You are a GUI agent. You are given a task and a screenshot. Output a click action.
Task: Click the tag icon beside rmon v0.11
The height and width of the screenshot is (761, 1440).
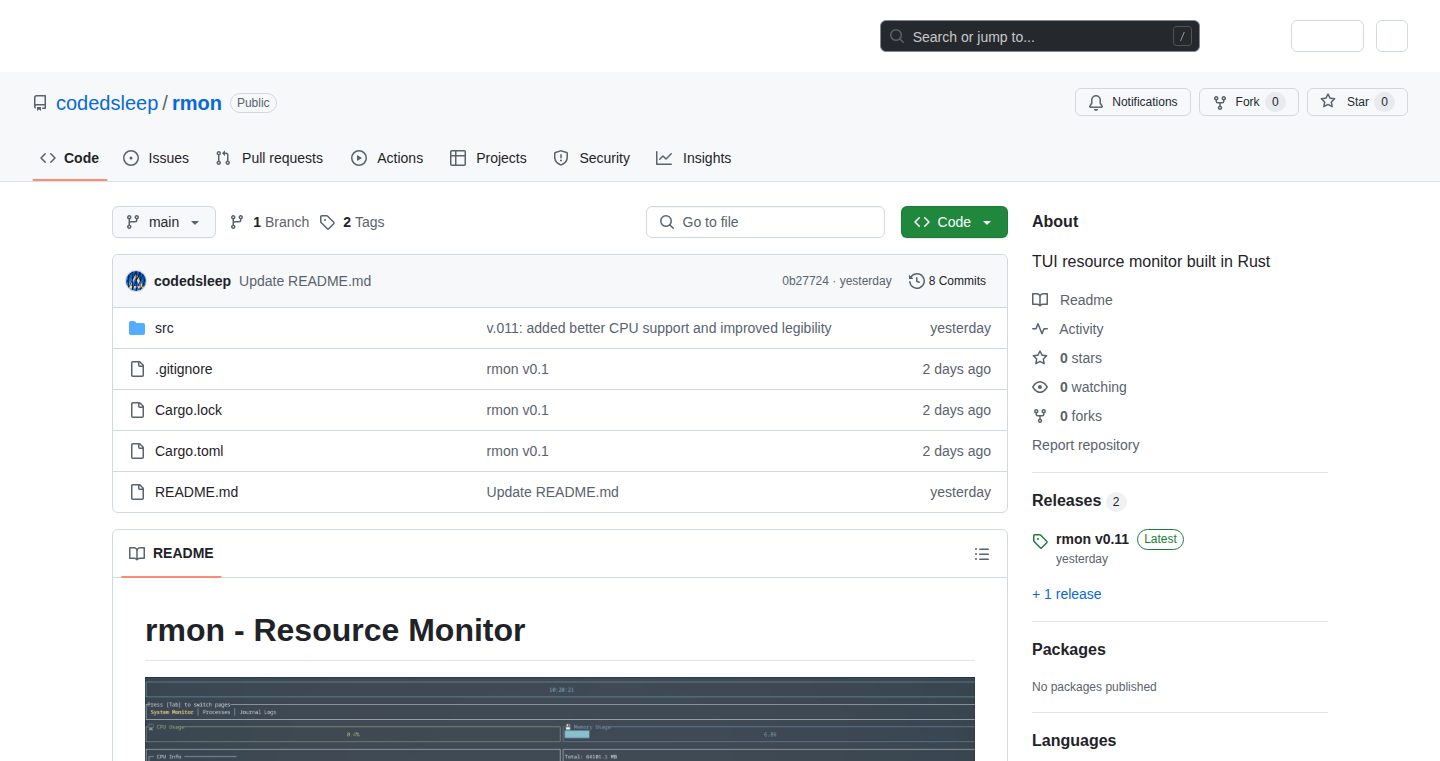click(x=1040, y=541)
